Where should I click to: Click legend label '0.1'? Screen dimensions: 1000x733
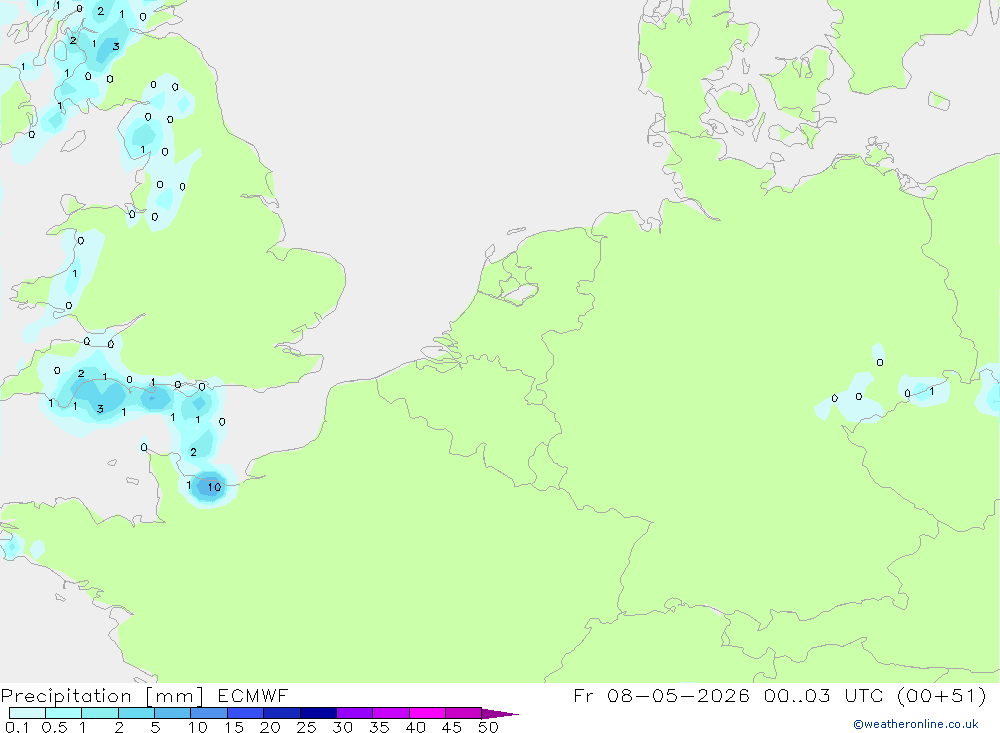click(17, 727)
